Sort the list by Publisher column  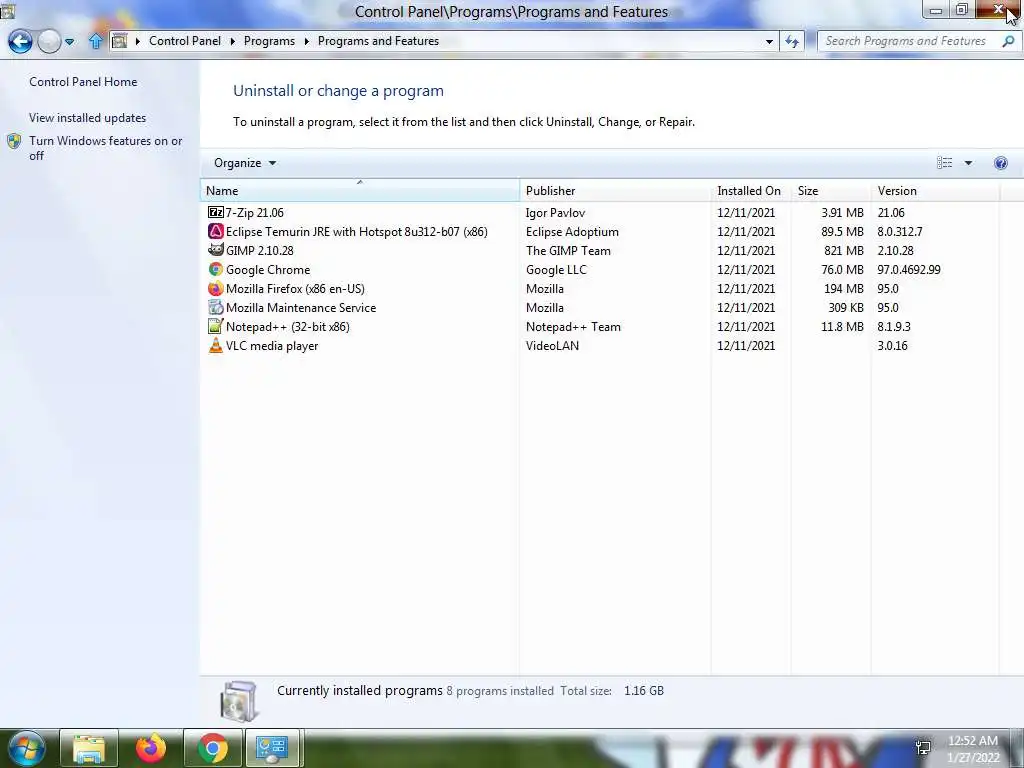[x=615, y=191]
